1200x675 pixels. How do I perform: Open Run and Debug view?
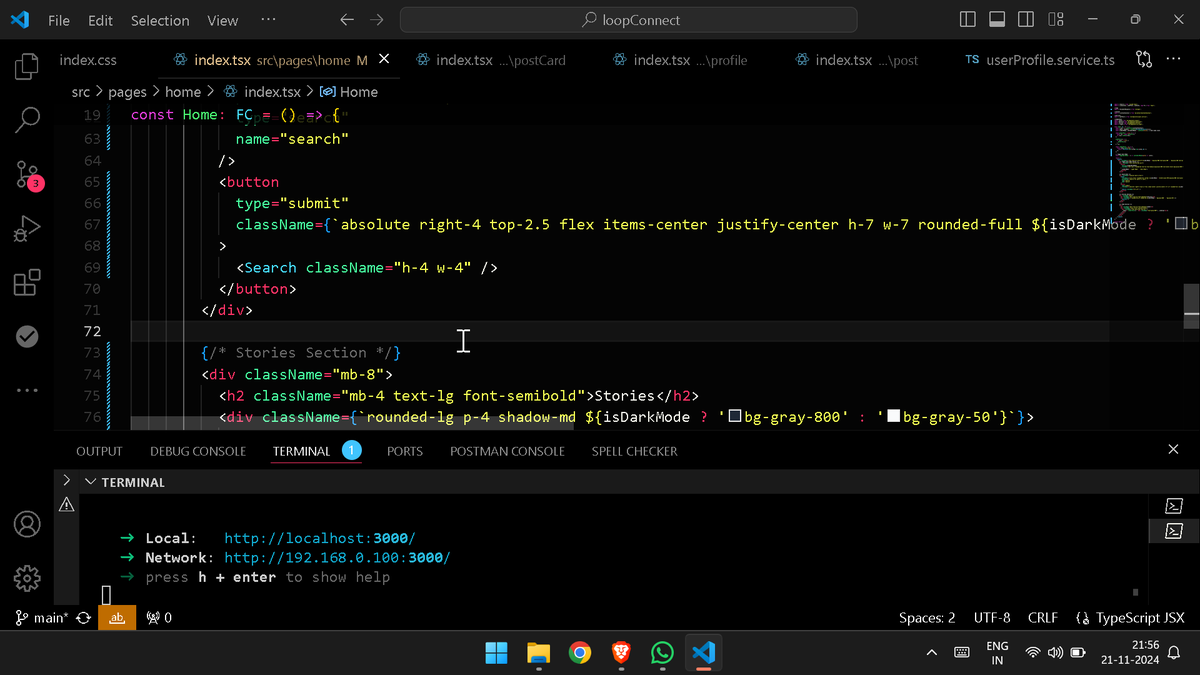tap(27, 229)
